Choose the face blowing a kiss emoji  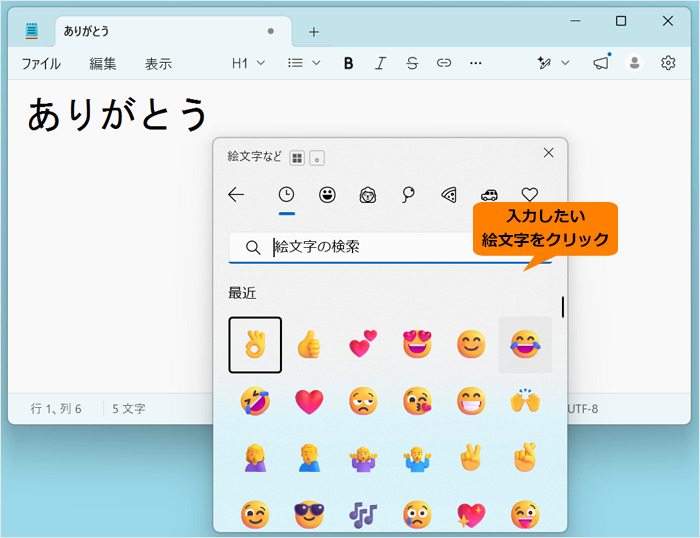pyautogui.click(x=417, y=401)
